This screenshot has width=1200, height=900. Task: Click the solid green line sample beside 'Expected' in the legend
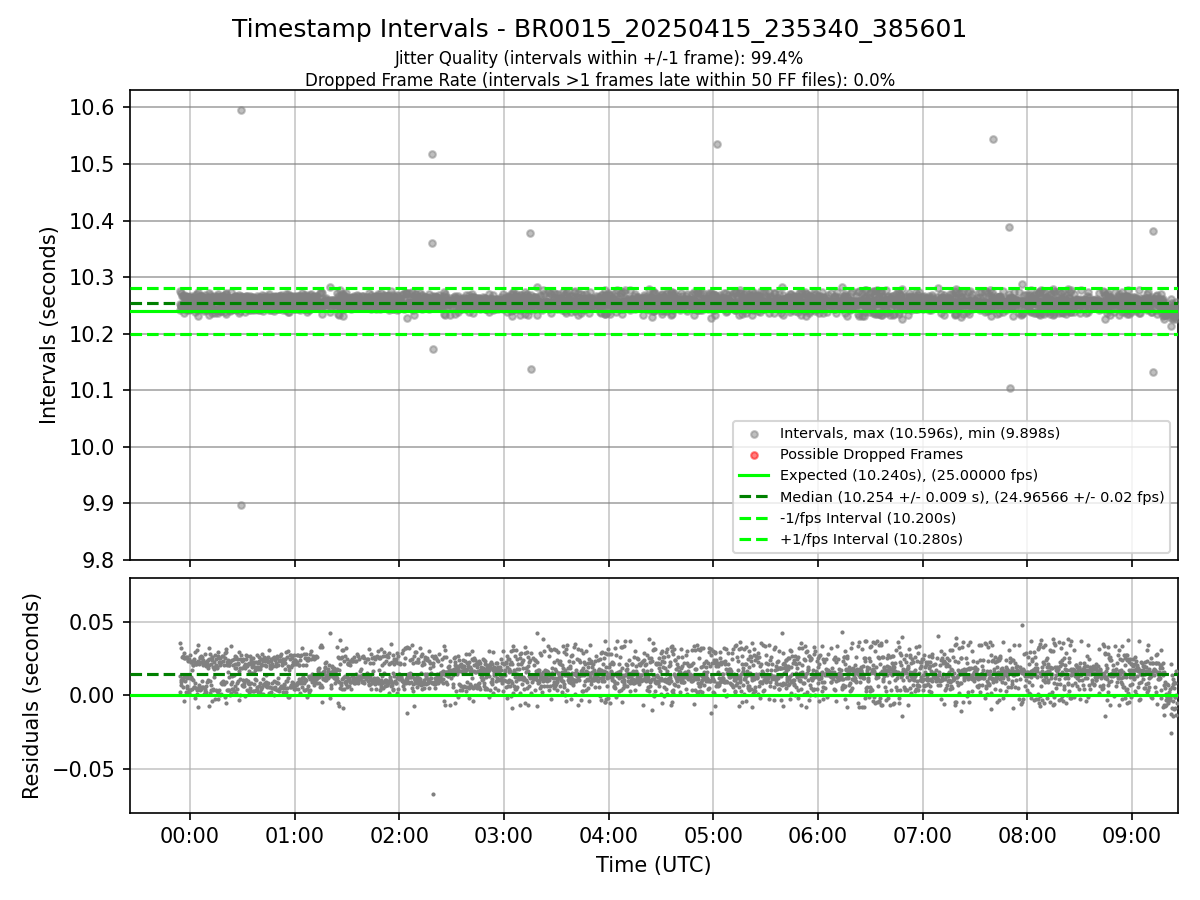coord(755,476)
